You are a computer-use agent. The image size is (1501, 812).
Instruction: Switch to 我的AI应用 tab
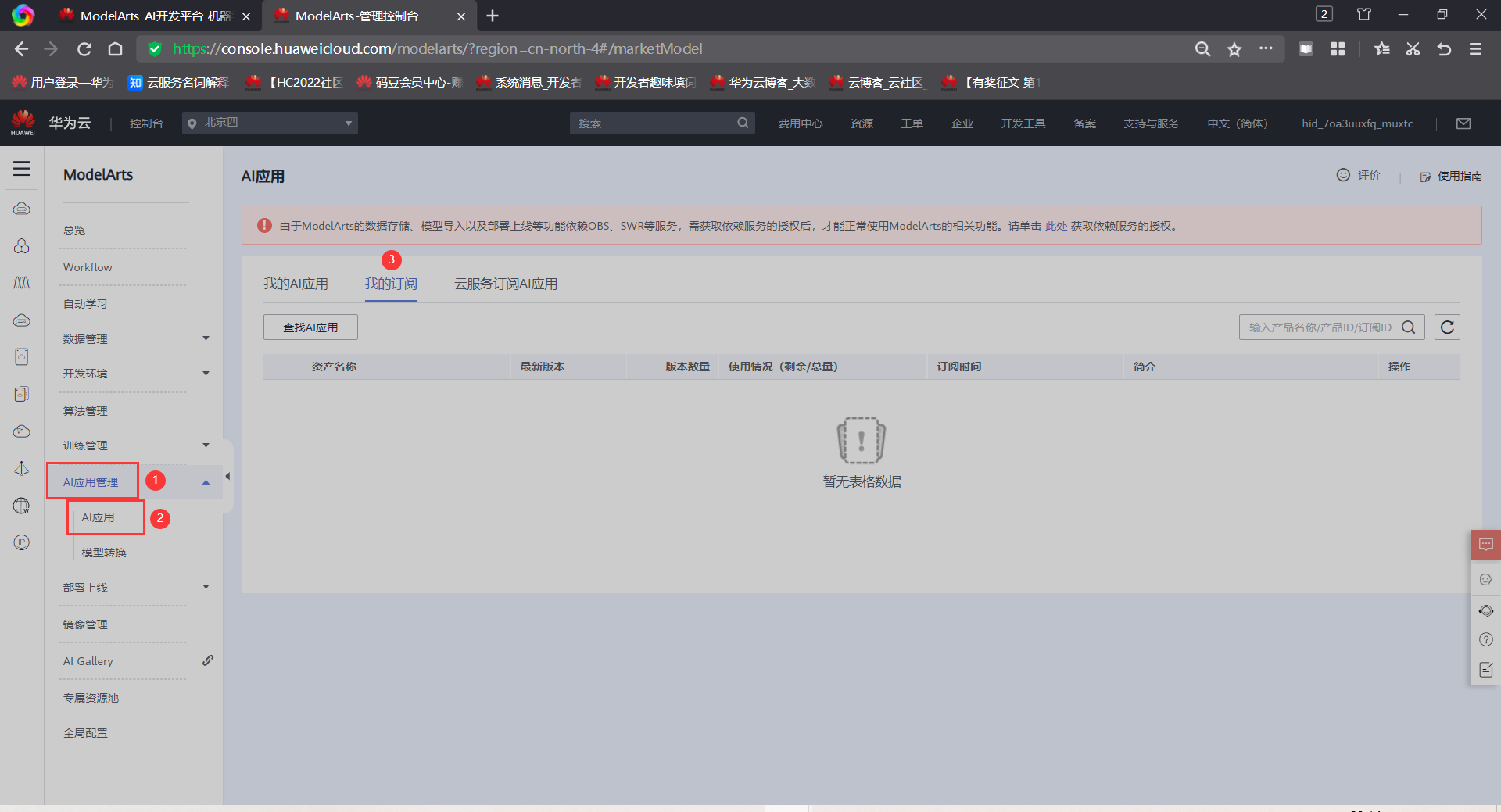click(x=296, y=284)
